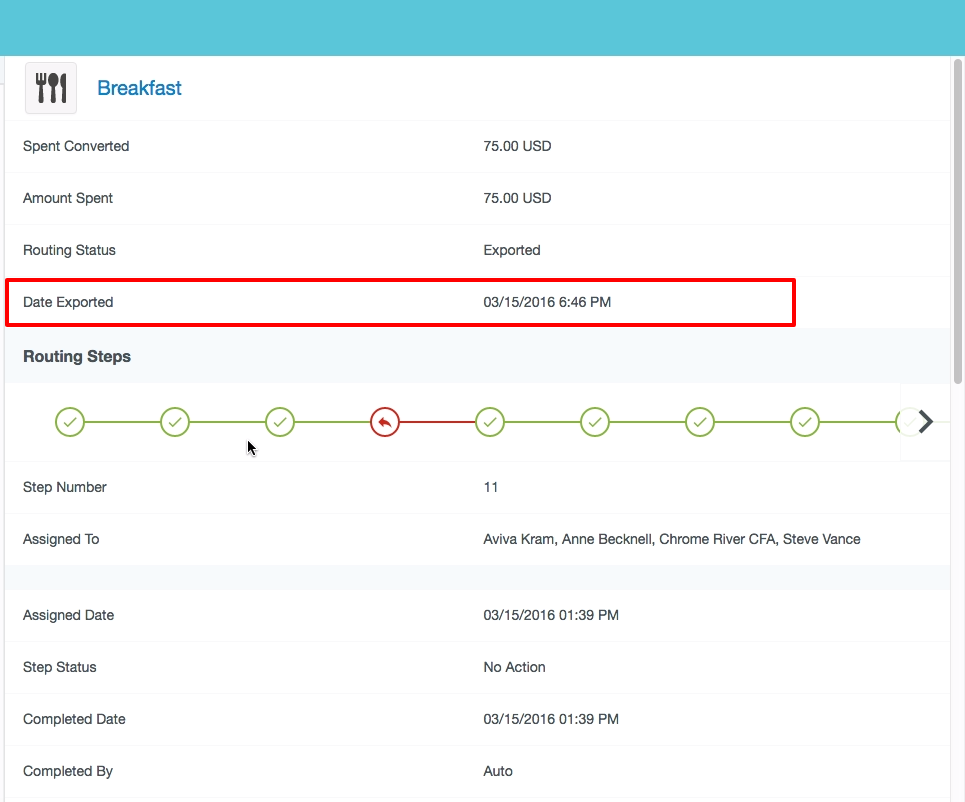
Task: Select the sixth routing step checkmark
Action: [595, 423]
